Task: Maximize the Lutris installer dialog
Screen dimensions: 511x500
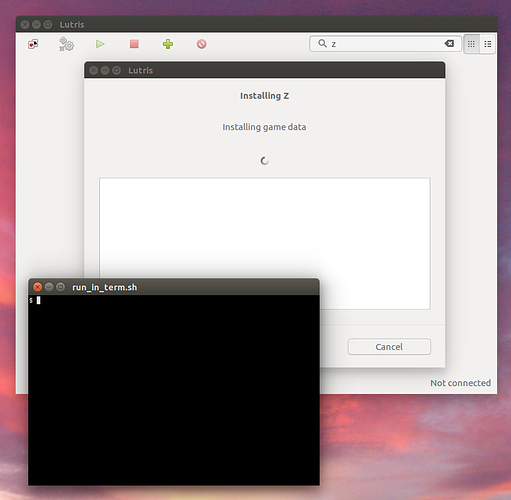Action: click(116, 70)
